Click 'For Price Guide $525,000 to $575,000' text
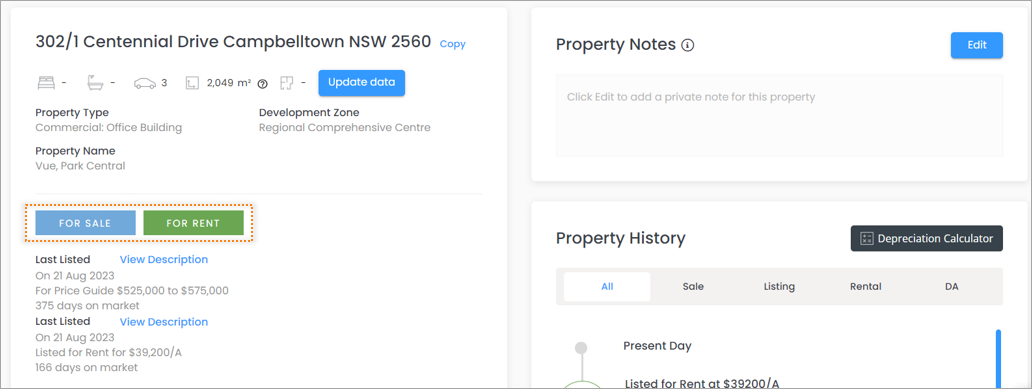Viewport: 1032px width, 389px height. (132, 290)
